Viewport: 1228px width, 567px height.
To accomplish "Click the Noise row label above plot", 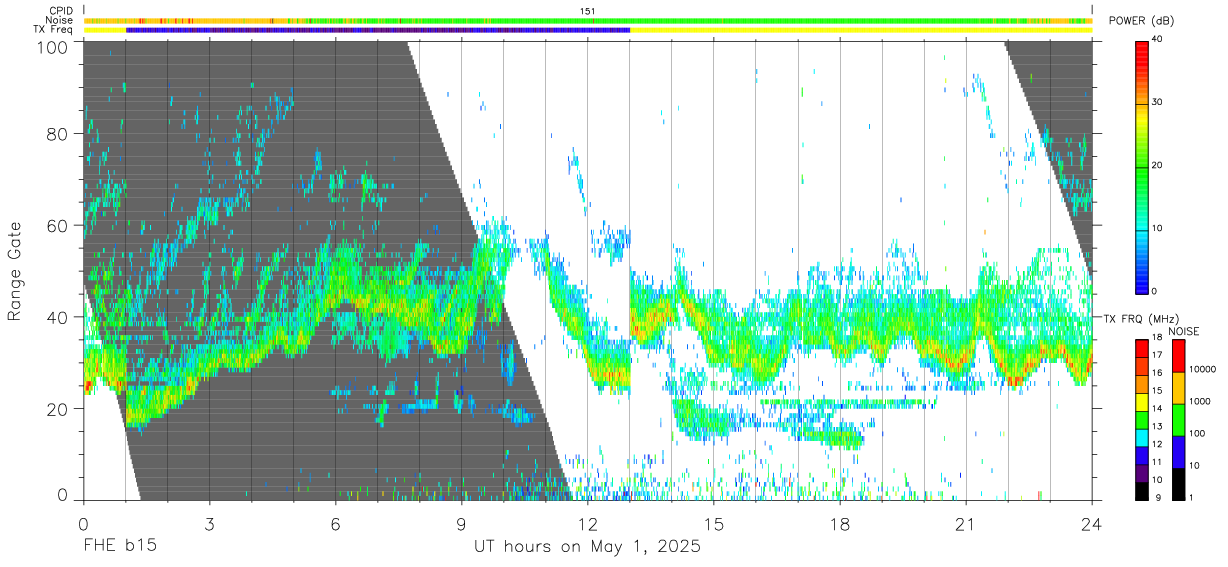I will 59,20.
